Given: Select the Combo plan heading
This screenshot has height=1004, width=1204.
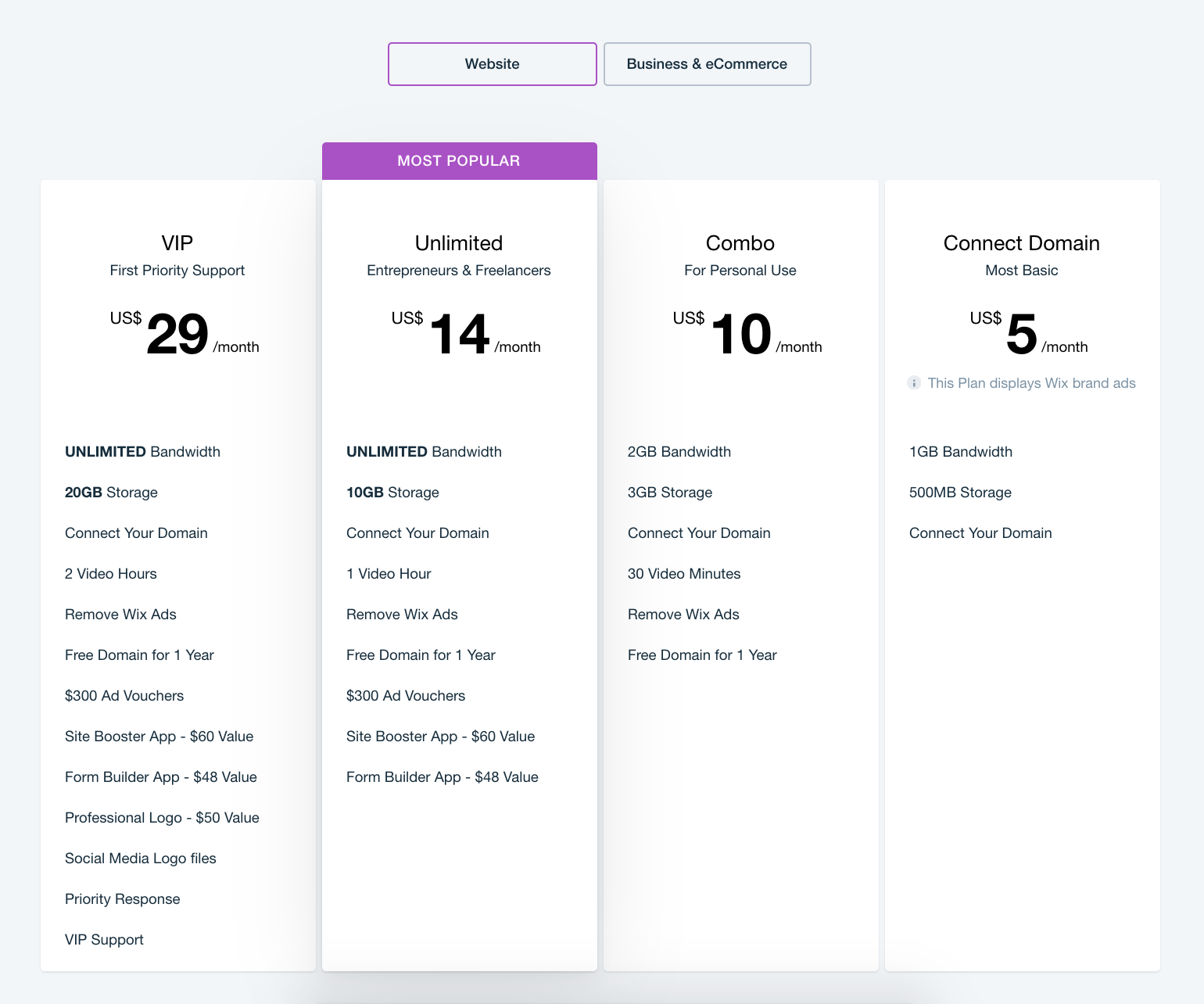Looking at the screenshot, I should pyautogui.click(x=740, y=243).
